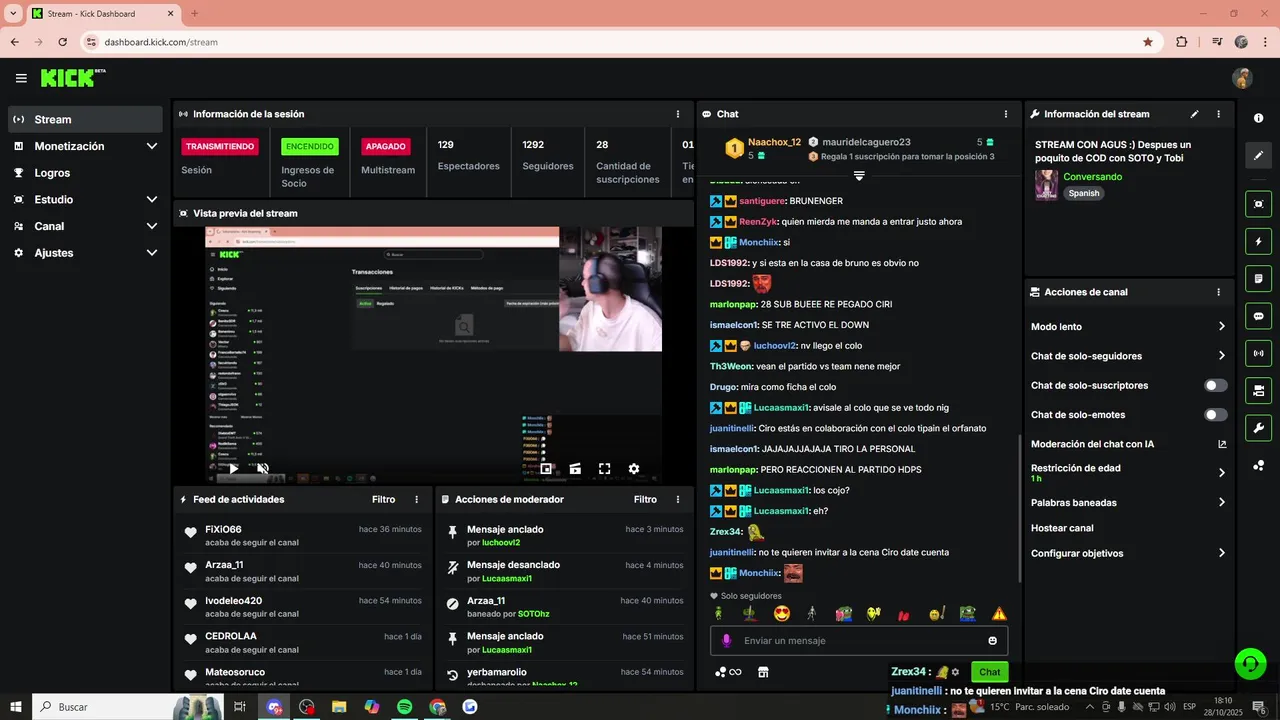Bookmark page with the star icon
The height and width of the screenshot is (720, 1280).
[1148, 42]
